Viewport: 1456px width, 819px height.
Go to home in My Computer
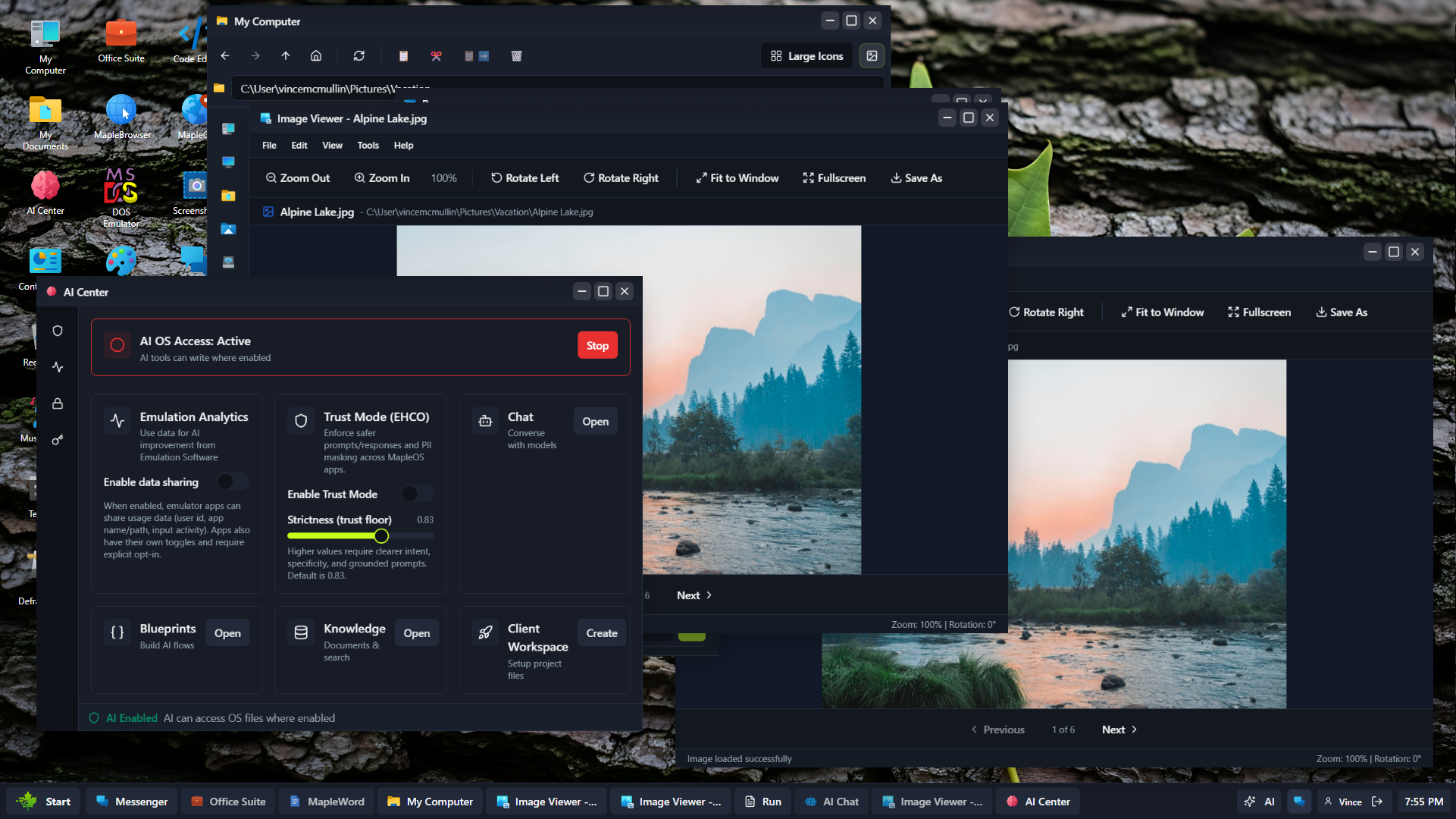(x=316, y=55)
